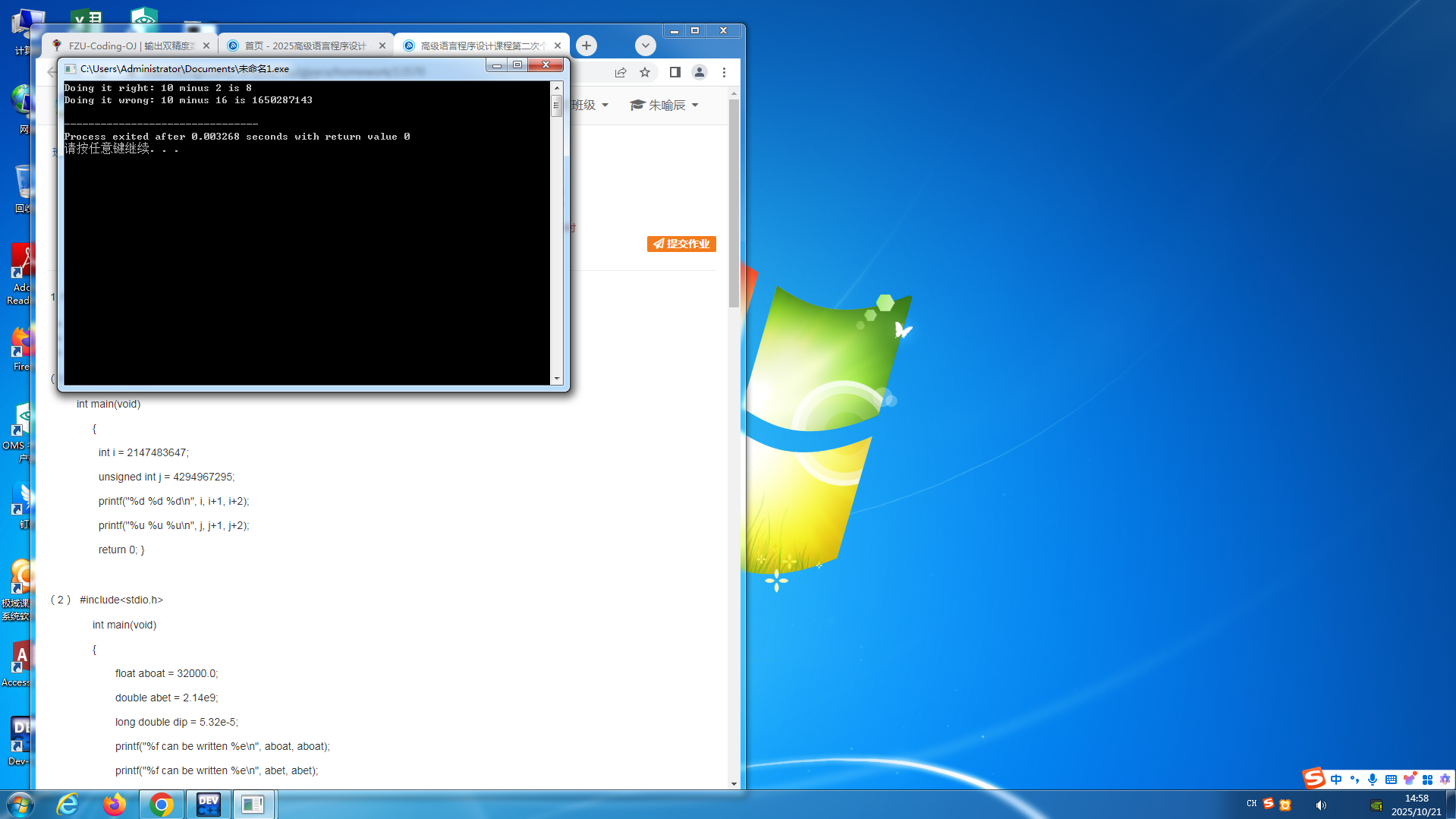Click the browser page scroll-down arrow
This screenshot has width=1456, height=819.
(x=734, y=783)
